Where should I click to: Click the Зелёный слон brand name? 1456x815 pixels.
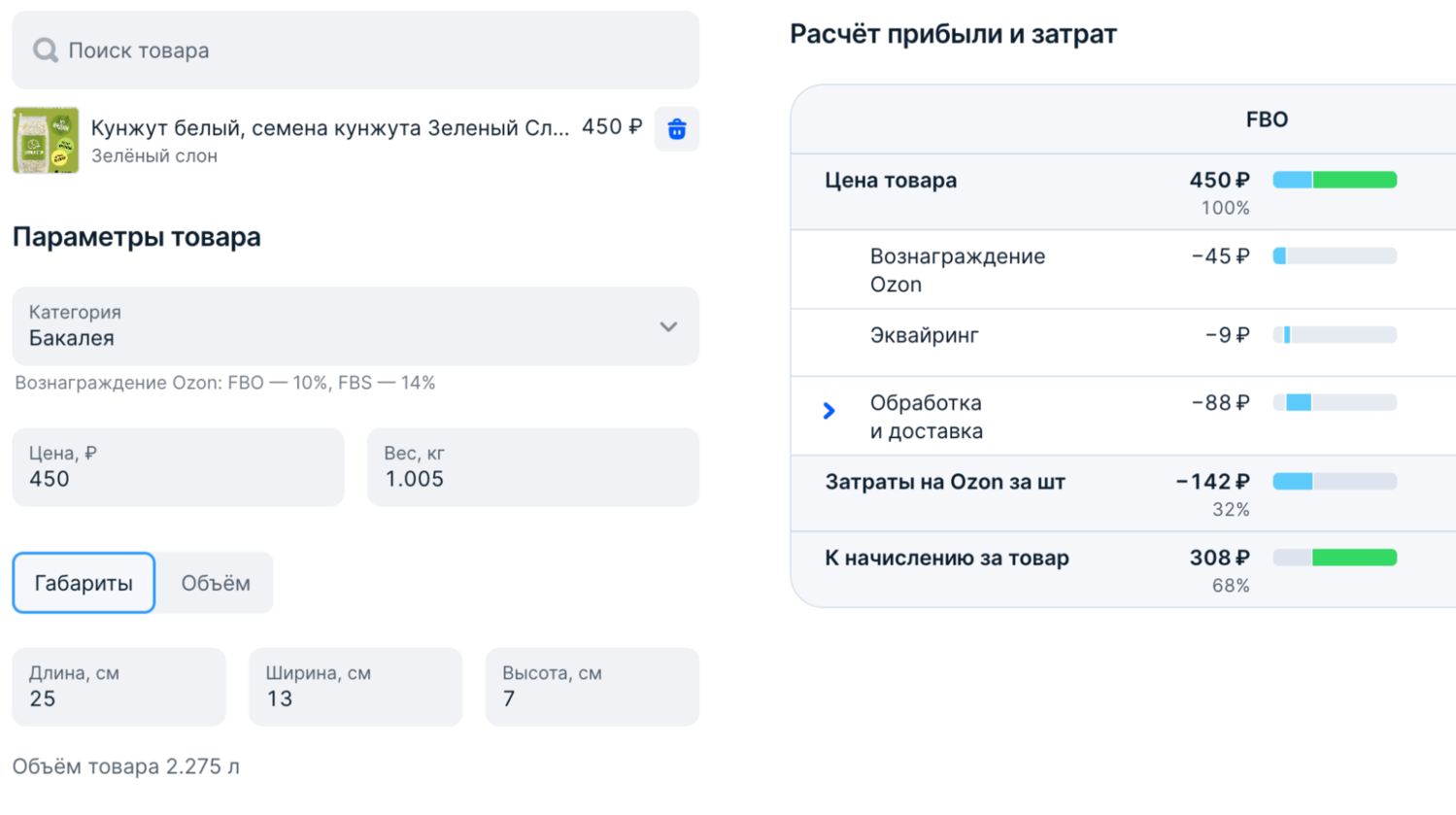click(153, 156)
